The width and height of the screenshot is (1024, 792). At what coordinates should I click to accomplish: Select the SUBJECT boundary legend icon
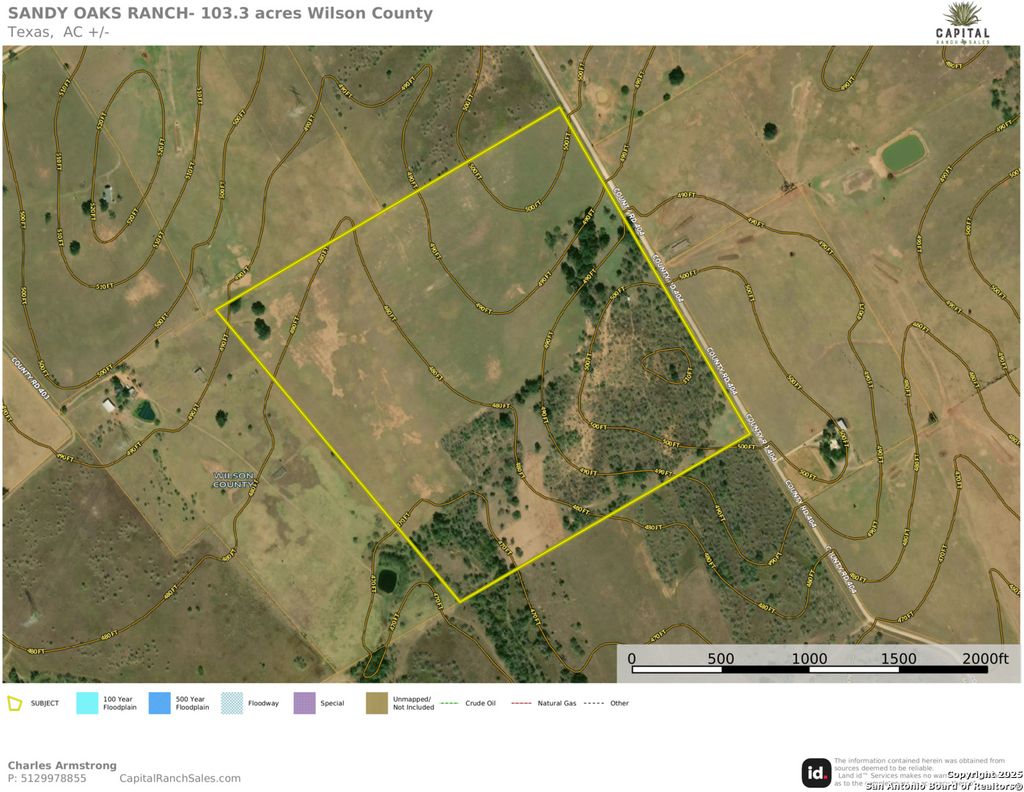coord(17,703)
